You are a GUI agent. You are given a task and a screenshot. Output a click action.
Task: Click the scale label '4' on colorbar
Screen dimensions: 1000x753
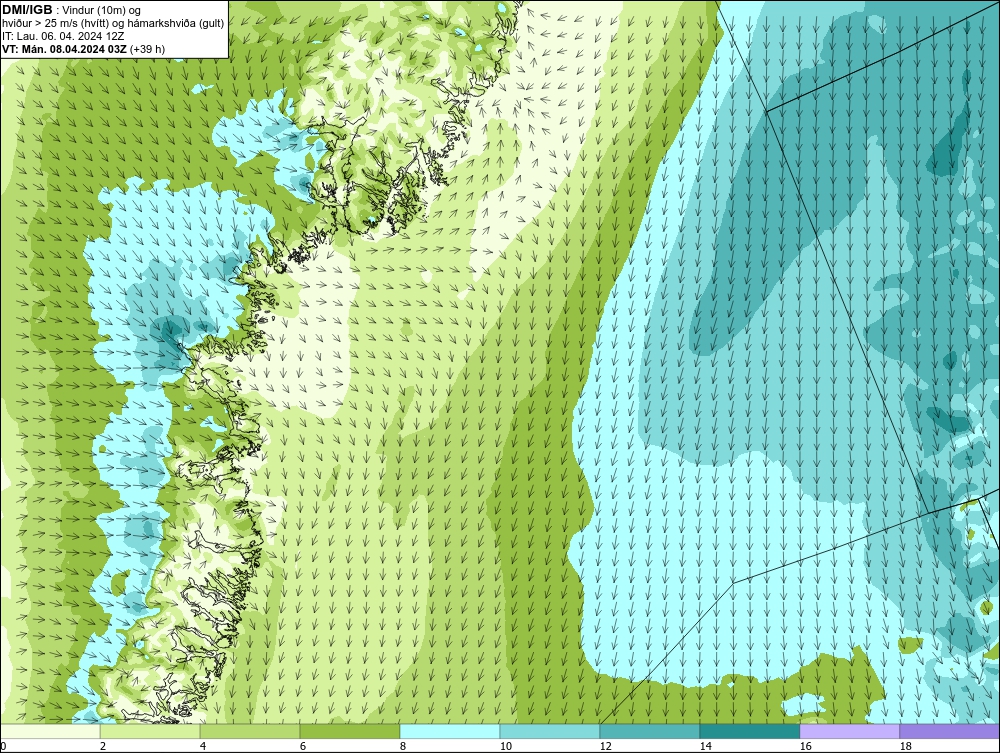[203, 746]
